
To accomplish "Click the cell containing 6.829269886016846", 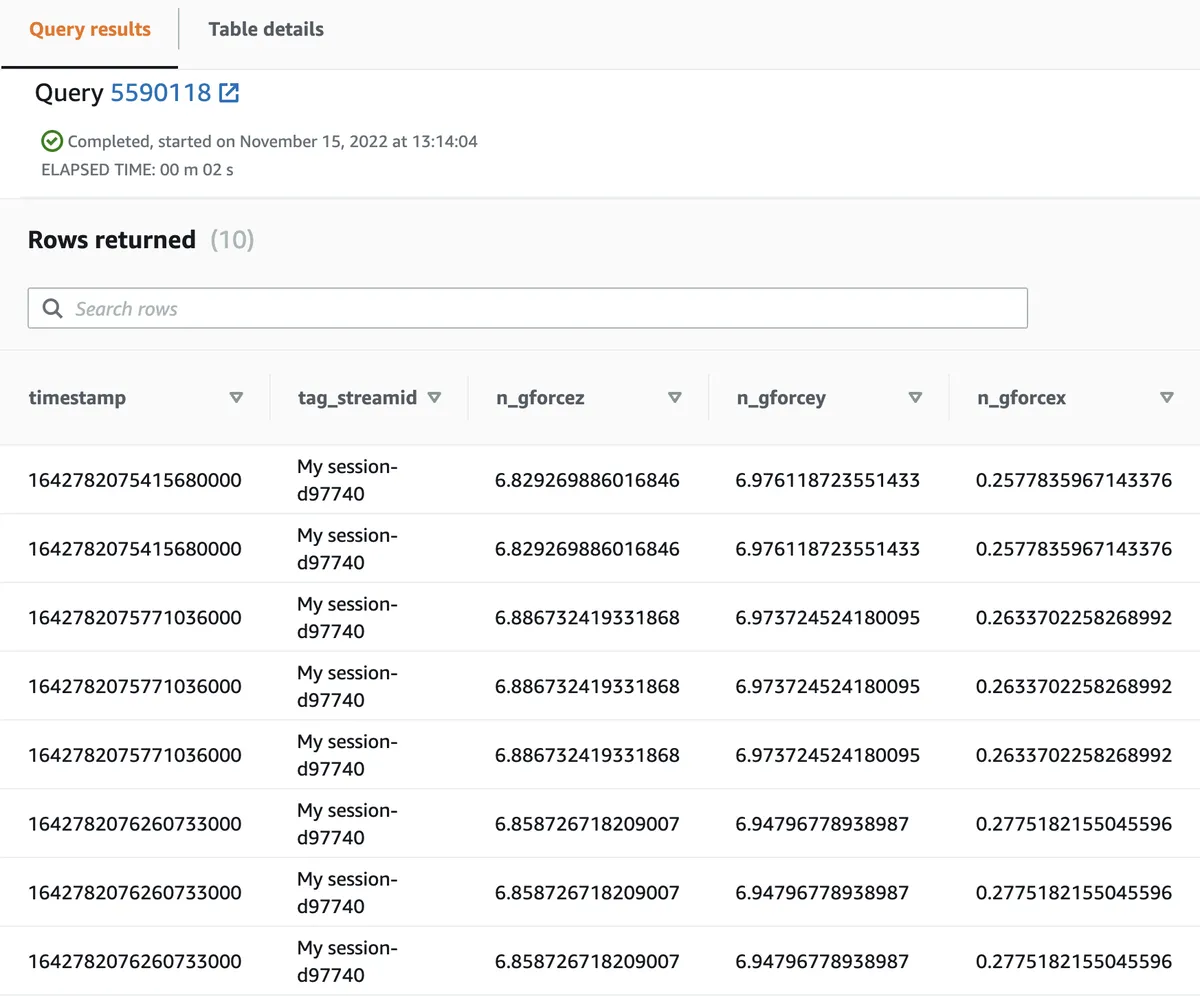I will (x=586, y=479).
